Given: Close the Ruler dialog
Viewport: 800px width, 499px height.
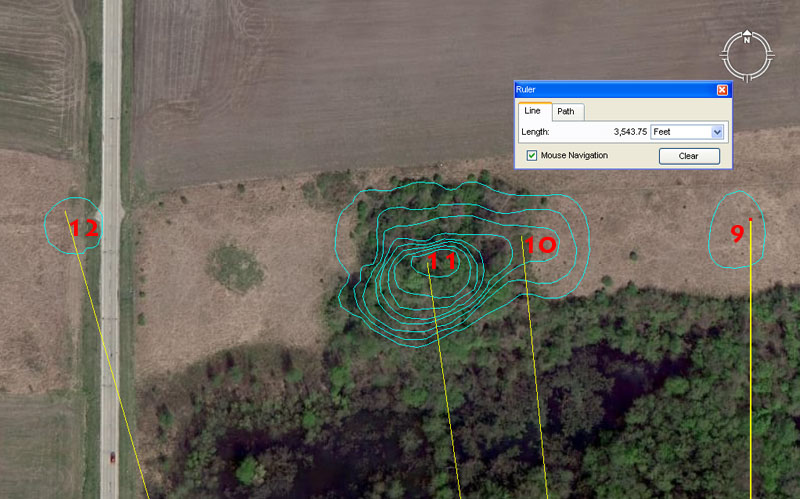Looking at the screenshot, I should 722,89.
